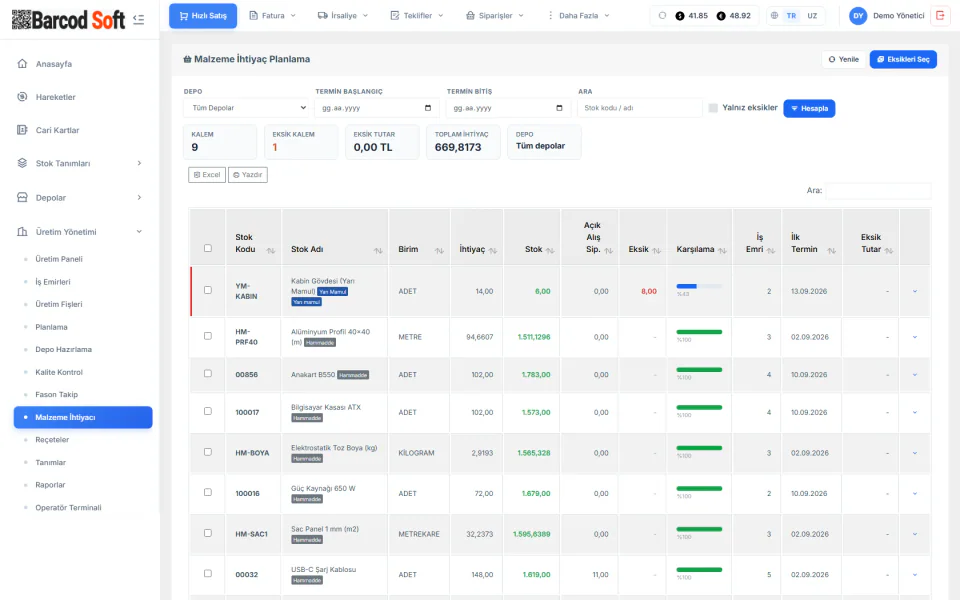This screenshot has width=960, height=600.
Task: Open the Siparişler menu
Action: [x=495, y=16]
